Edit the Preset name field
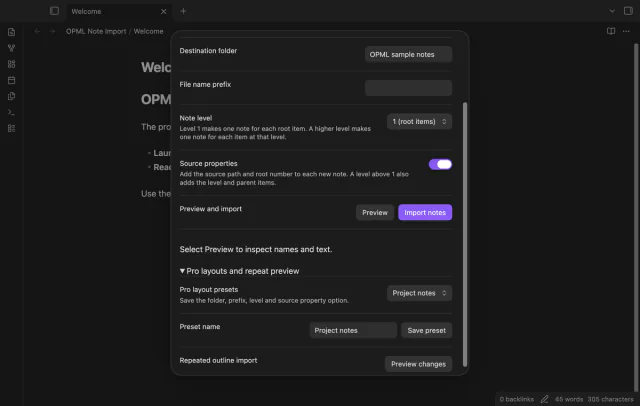640x406 pixels. click(353, 330)
